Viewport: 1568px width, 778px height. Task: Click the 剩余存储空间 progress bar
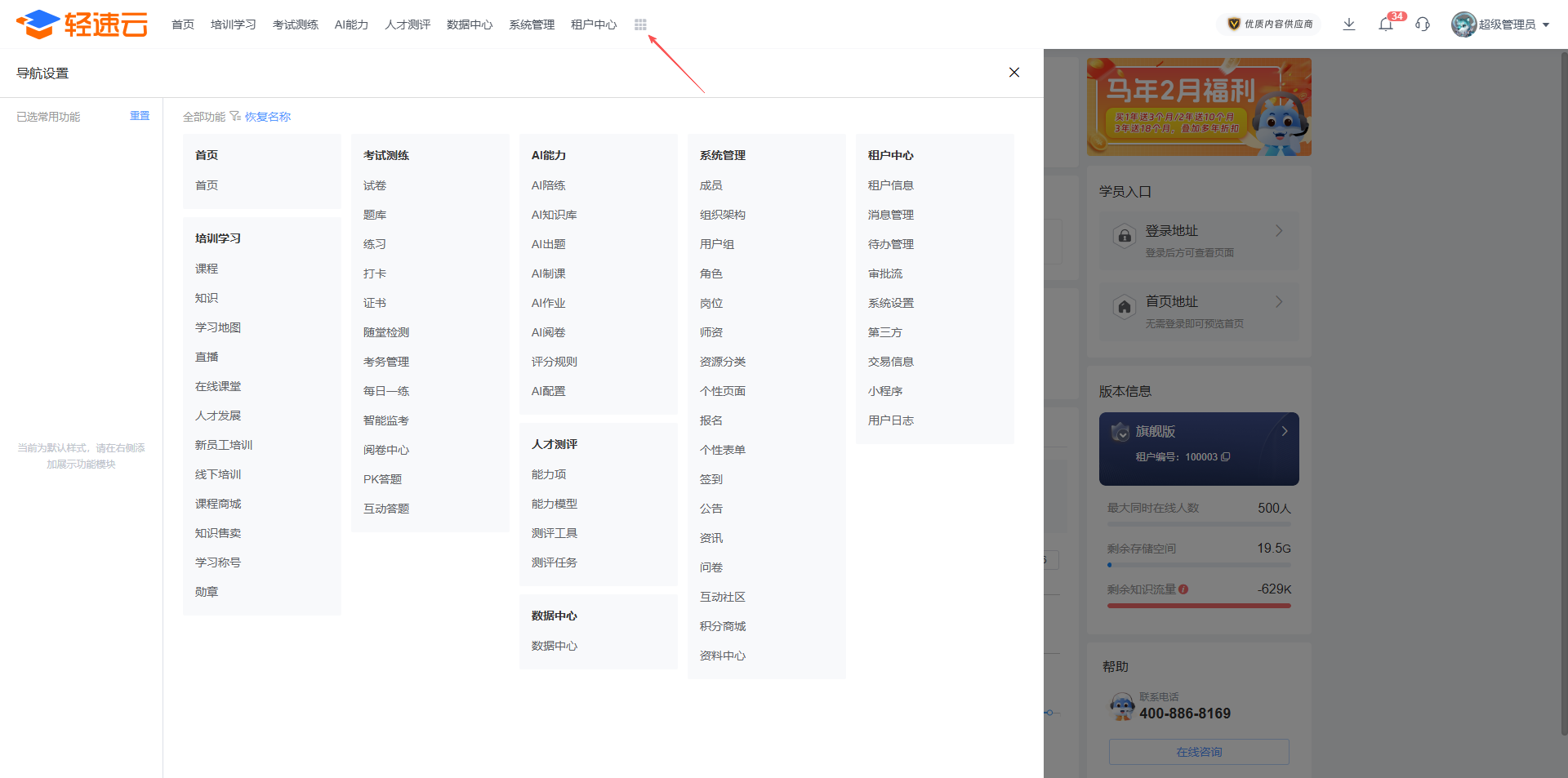tap(1199, 565)
